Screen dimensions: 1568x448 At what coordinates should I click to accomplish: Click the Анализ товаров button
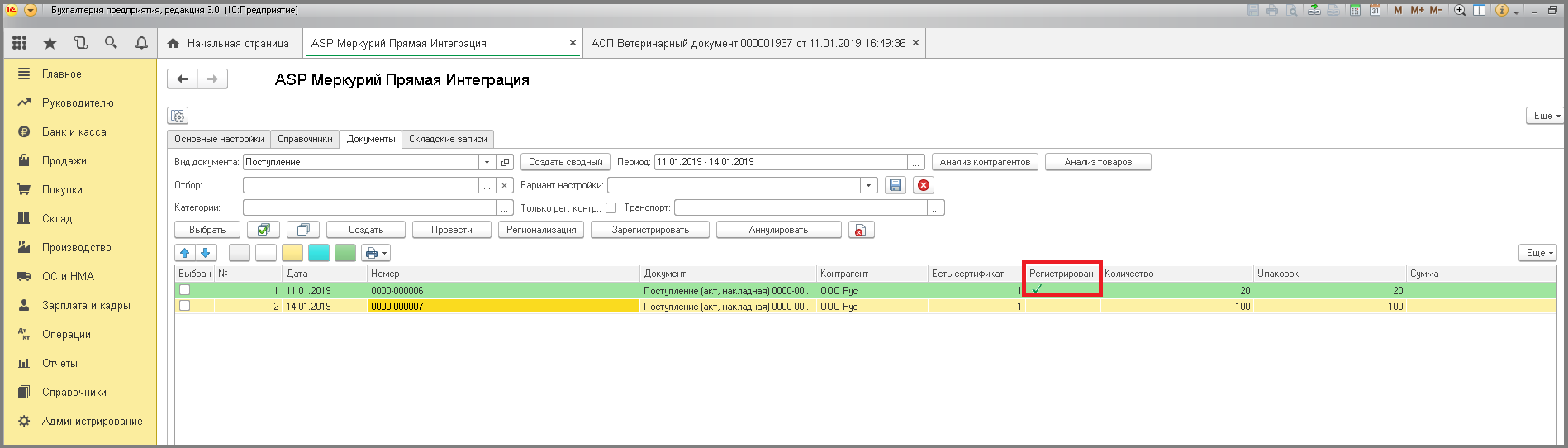1098,162
